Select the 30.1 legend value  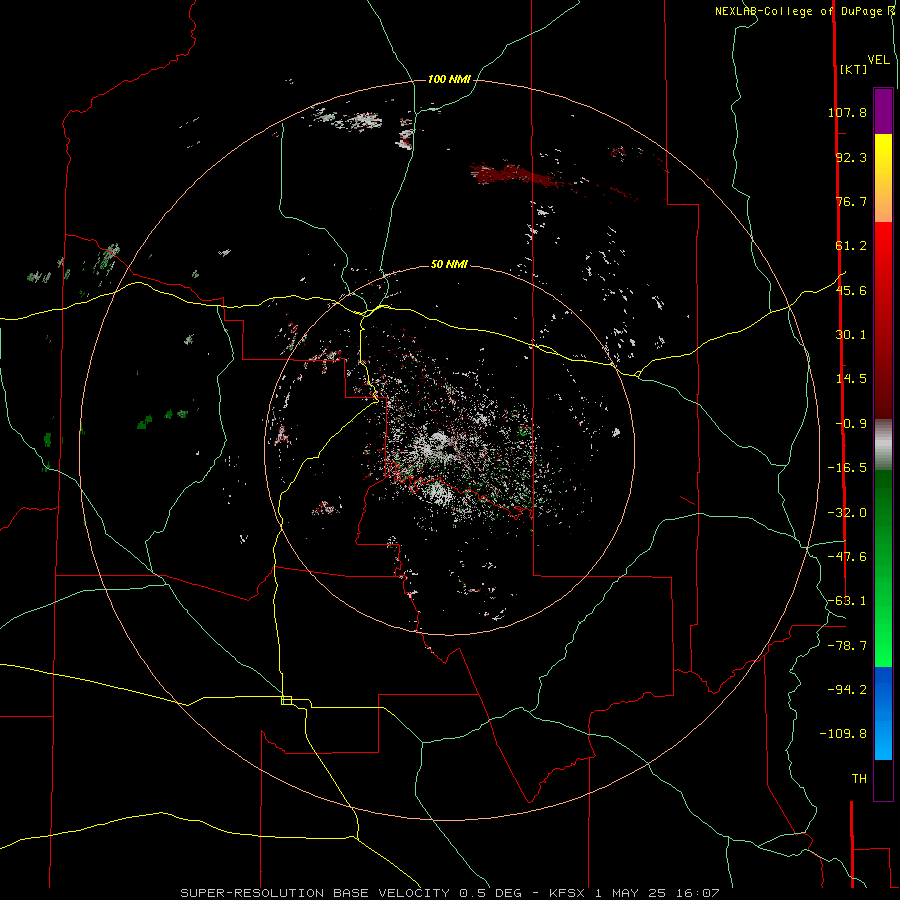pos(851,335)
